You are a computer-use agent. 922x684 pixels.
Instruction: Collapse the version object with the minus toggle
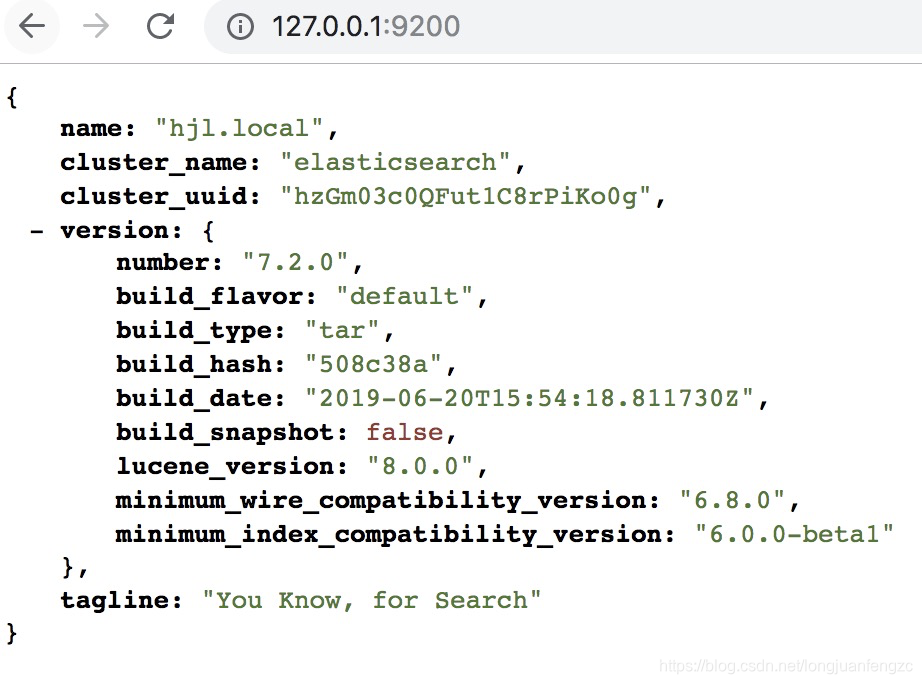[36, 231]
